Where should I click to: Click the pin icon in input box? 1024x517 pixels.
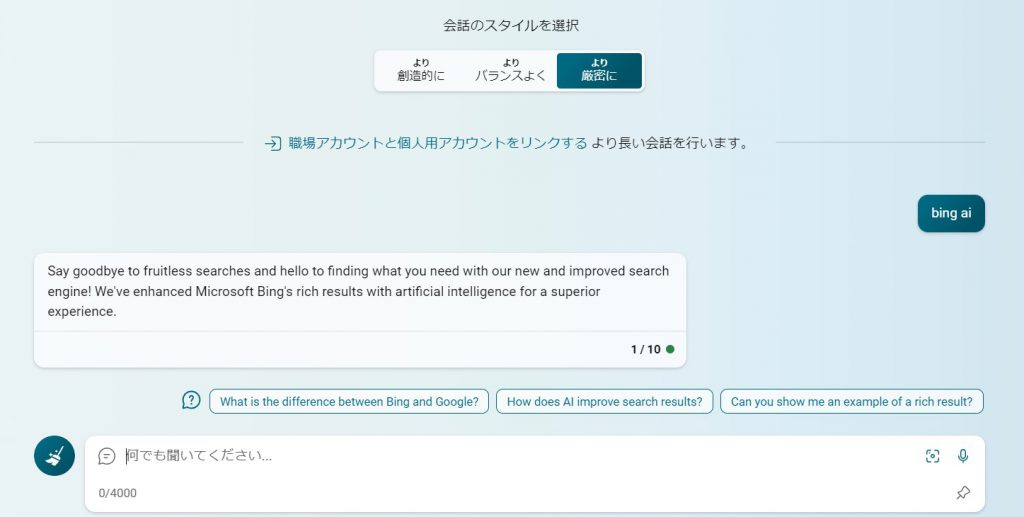(962, 493)
